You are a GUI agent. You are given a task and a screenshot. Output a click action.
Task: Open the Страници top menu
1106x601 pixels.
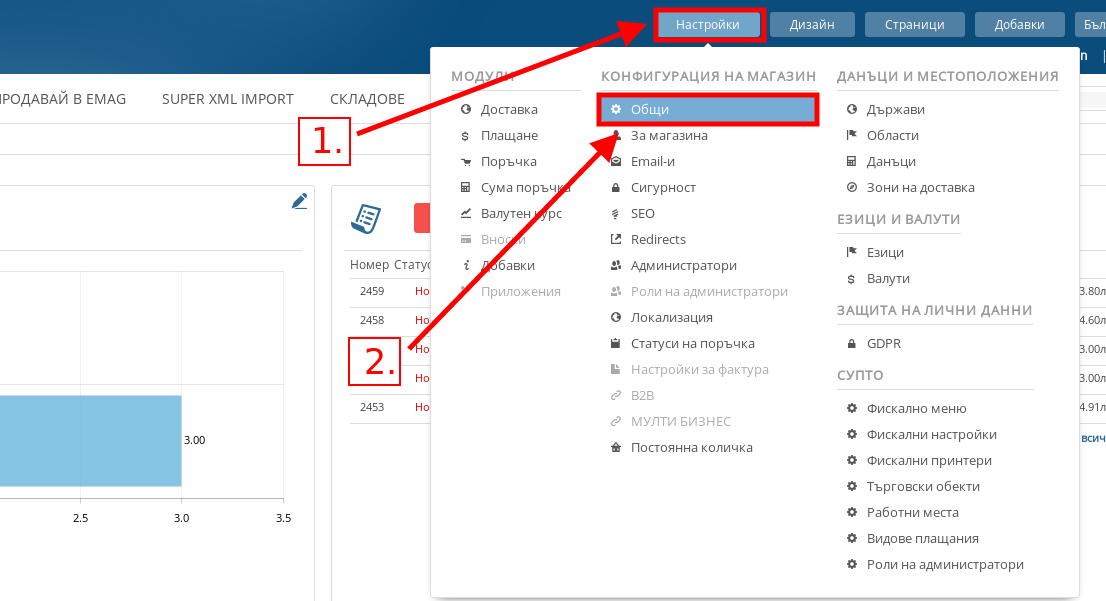pyautogui.click(x=914, y=25)
